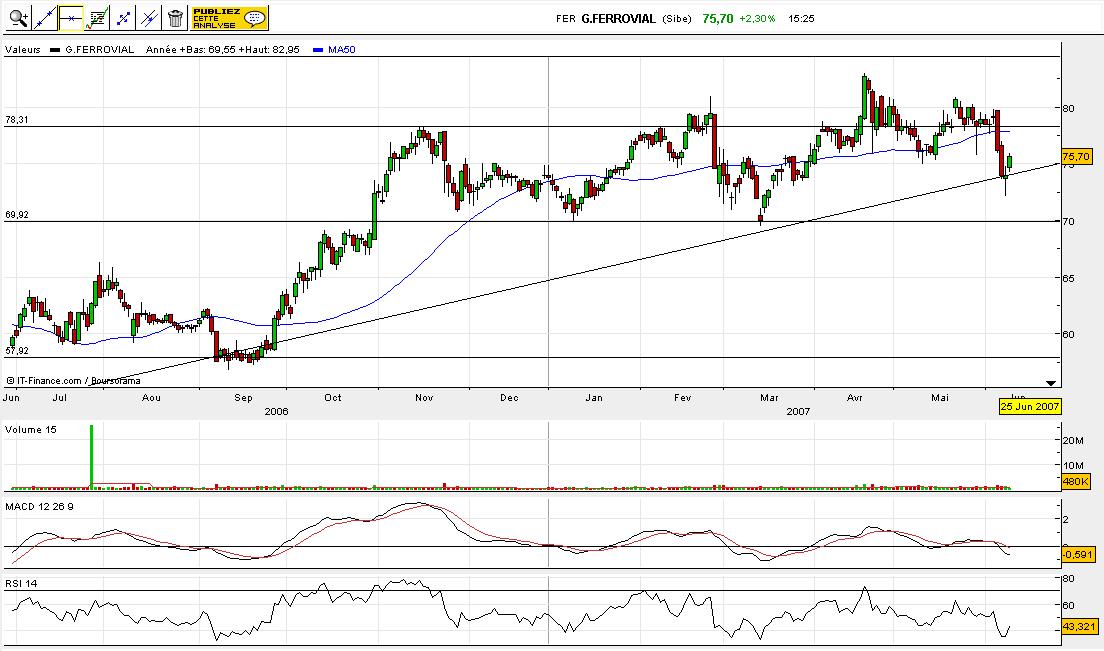Image resolution: width=1104 pixels, height=651 pixels.
Task: Click the 480K volume value tag
Action: 1076,482
